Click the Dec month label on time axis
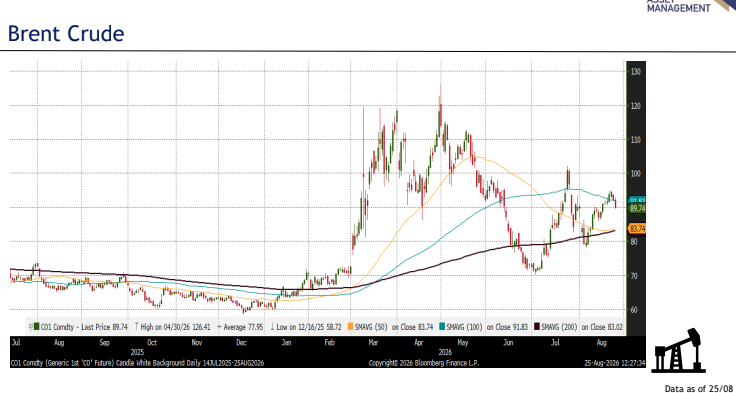Viewport: 736px width, 393px height. (x=241, y=343)
